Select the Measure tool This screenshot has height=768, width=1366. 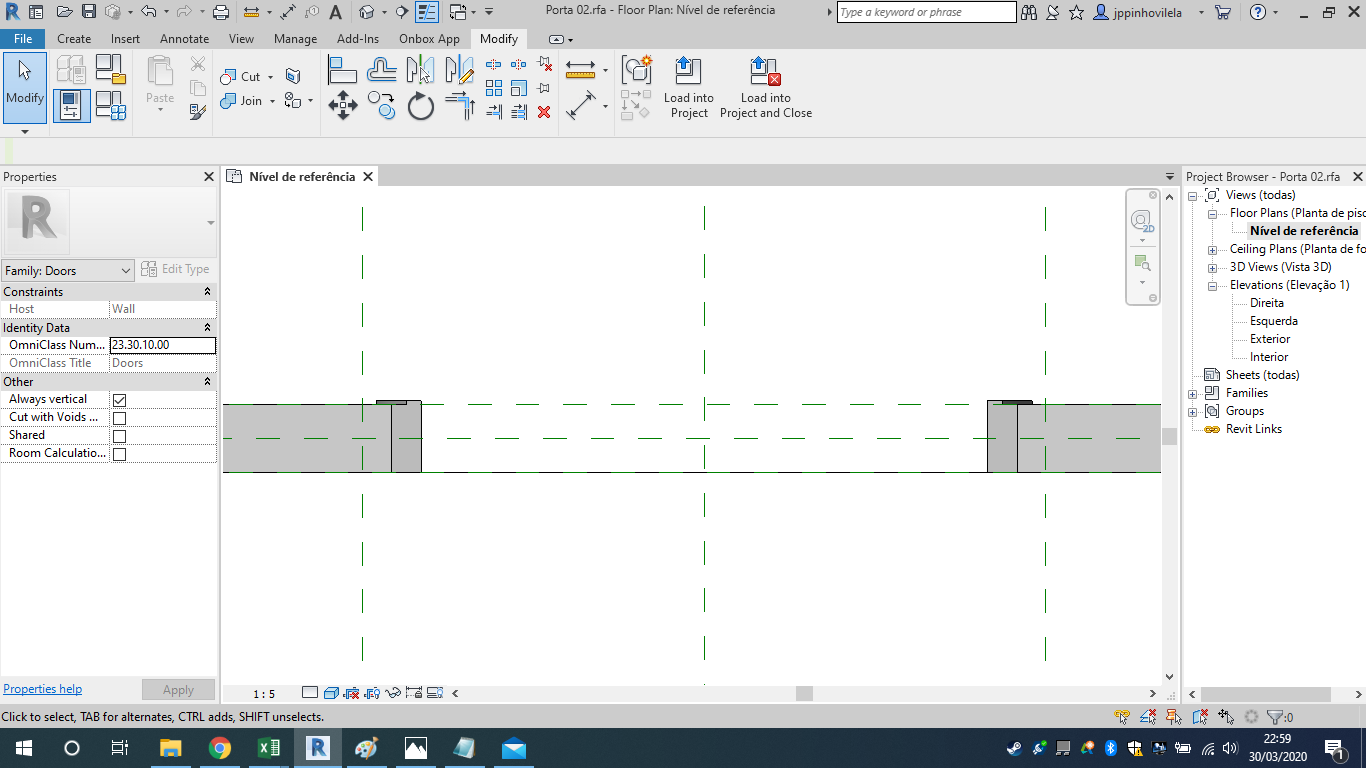(x=578, y=70)
